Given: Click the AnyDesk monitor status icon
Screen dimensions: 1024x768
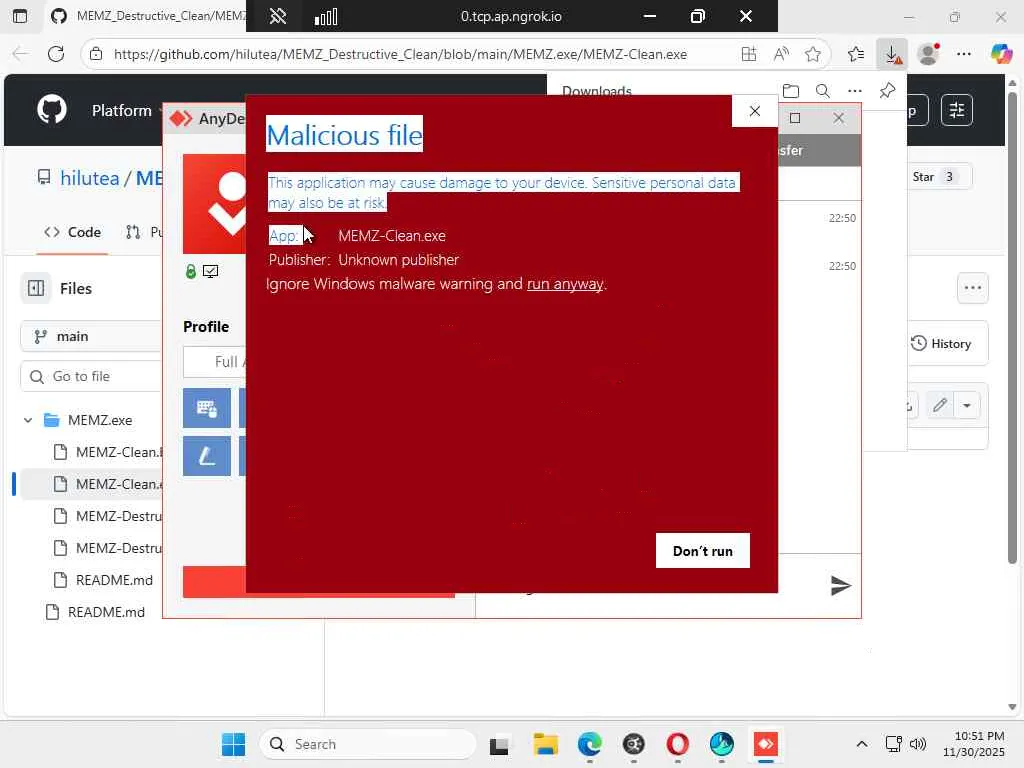Looking at the screenshot, I should (210, 271).
